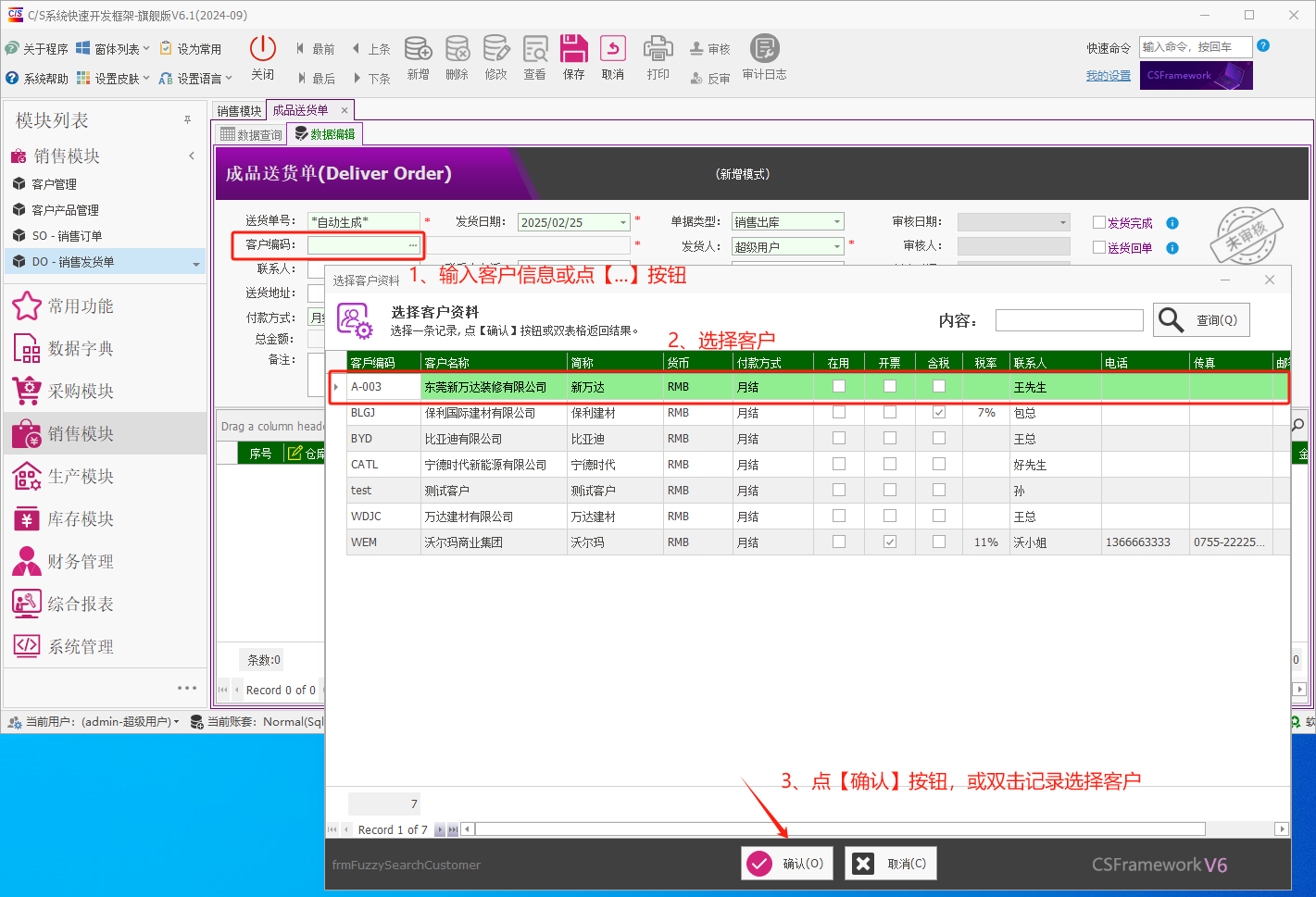The width and height of the screenshot is (1316, 897).
Task: Click the 查看 (View) toolbar icon
Action: [x=534, y=57]
